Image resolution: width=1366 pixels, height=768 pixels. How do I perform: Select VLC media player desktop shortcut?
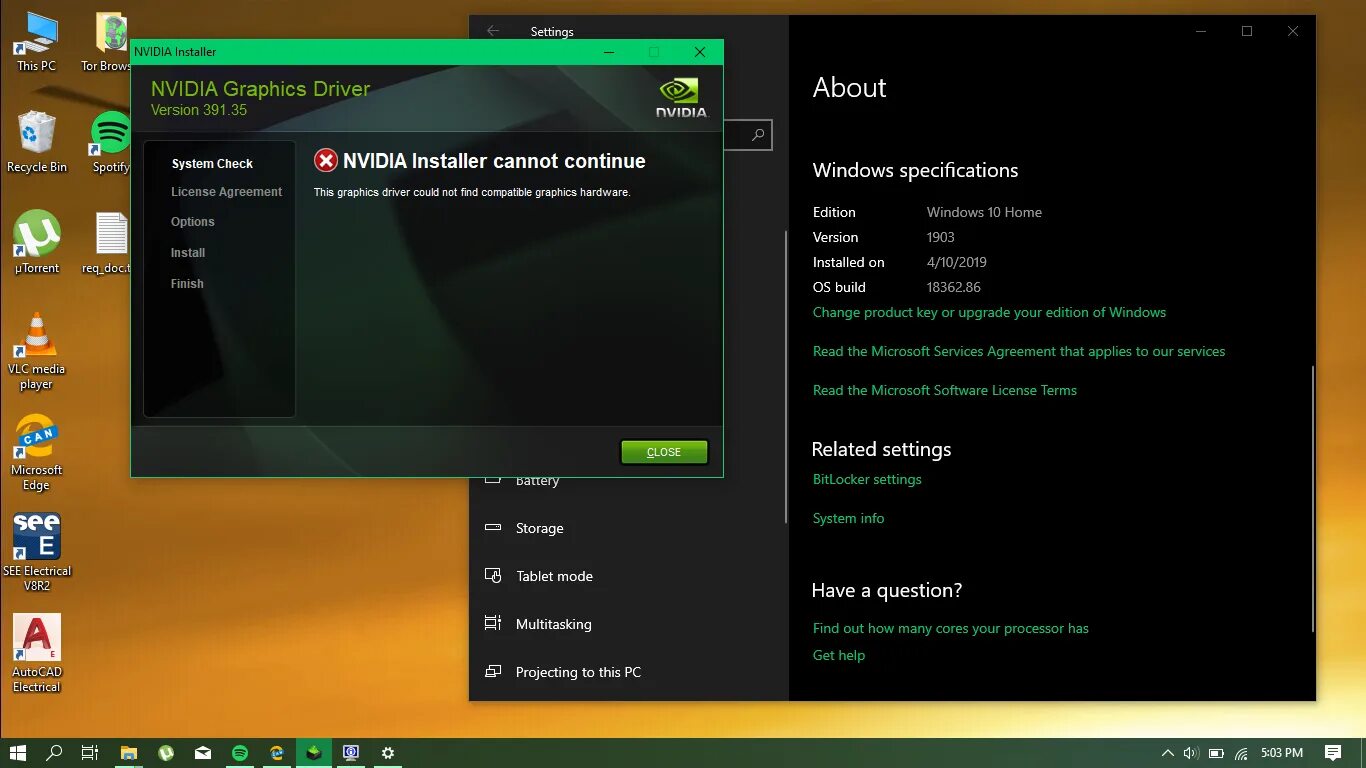point(37,351)
